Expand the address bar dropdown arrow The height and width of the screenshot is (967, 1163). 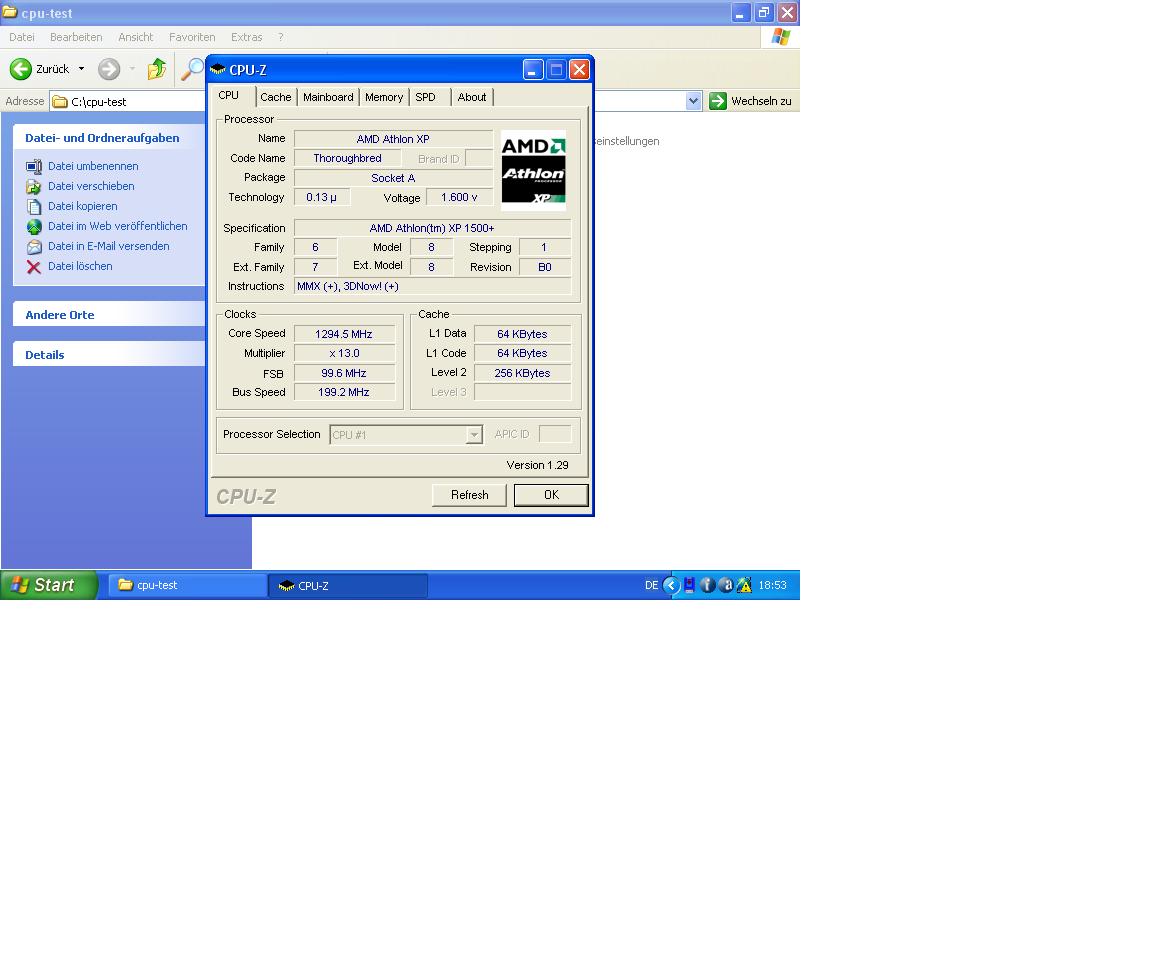click(693, 101)
